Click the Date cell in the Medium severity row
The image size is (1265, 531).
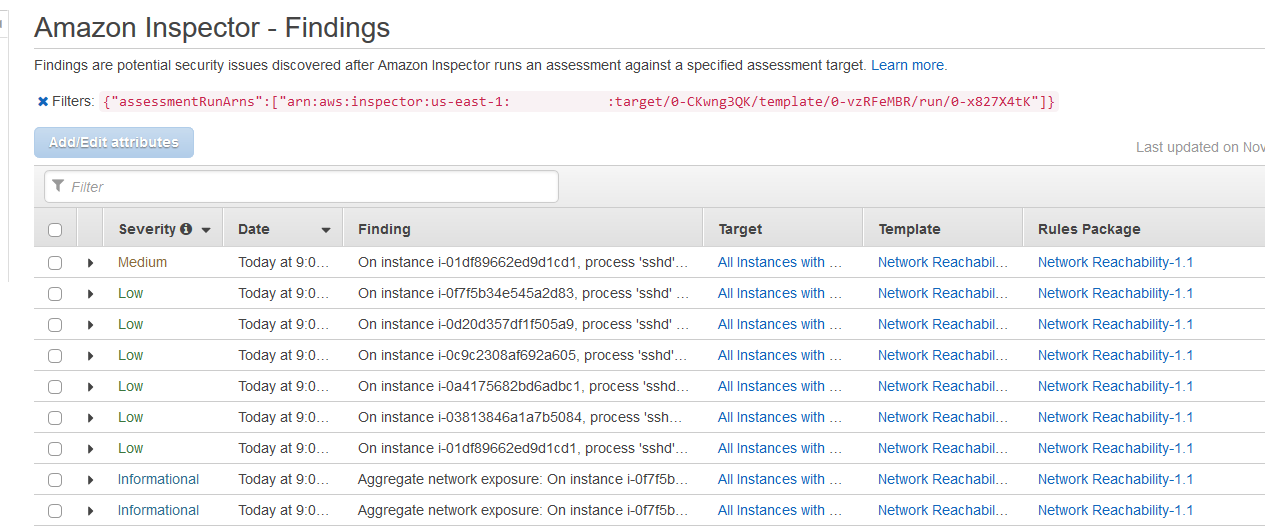283,262
